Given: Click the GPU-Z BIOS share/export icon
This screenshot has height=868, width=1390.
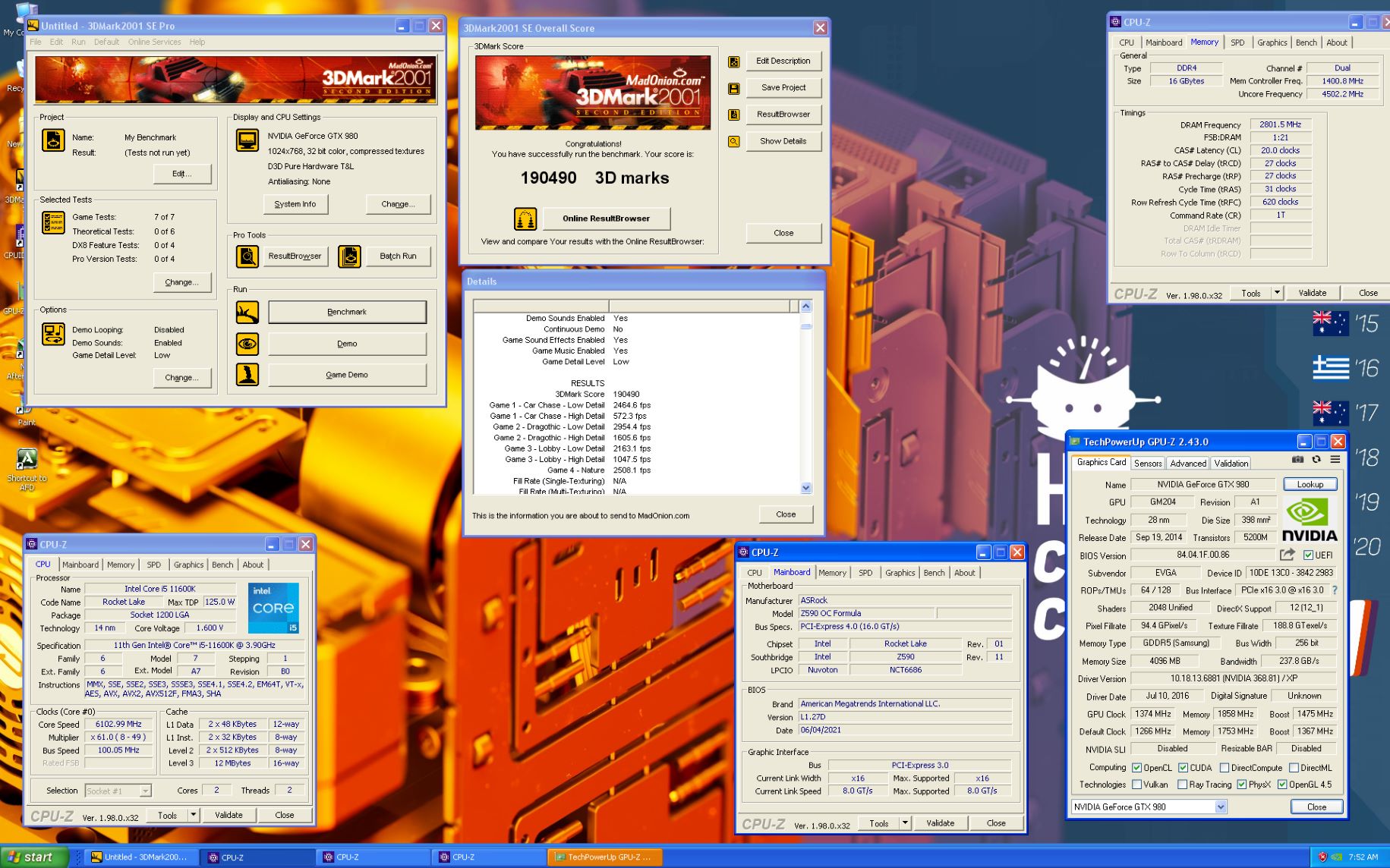Looking at the screenshot, I should (x=1288, y=555).
